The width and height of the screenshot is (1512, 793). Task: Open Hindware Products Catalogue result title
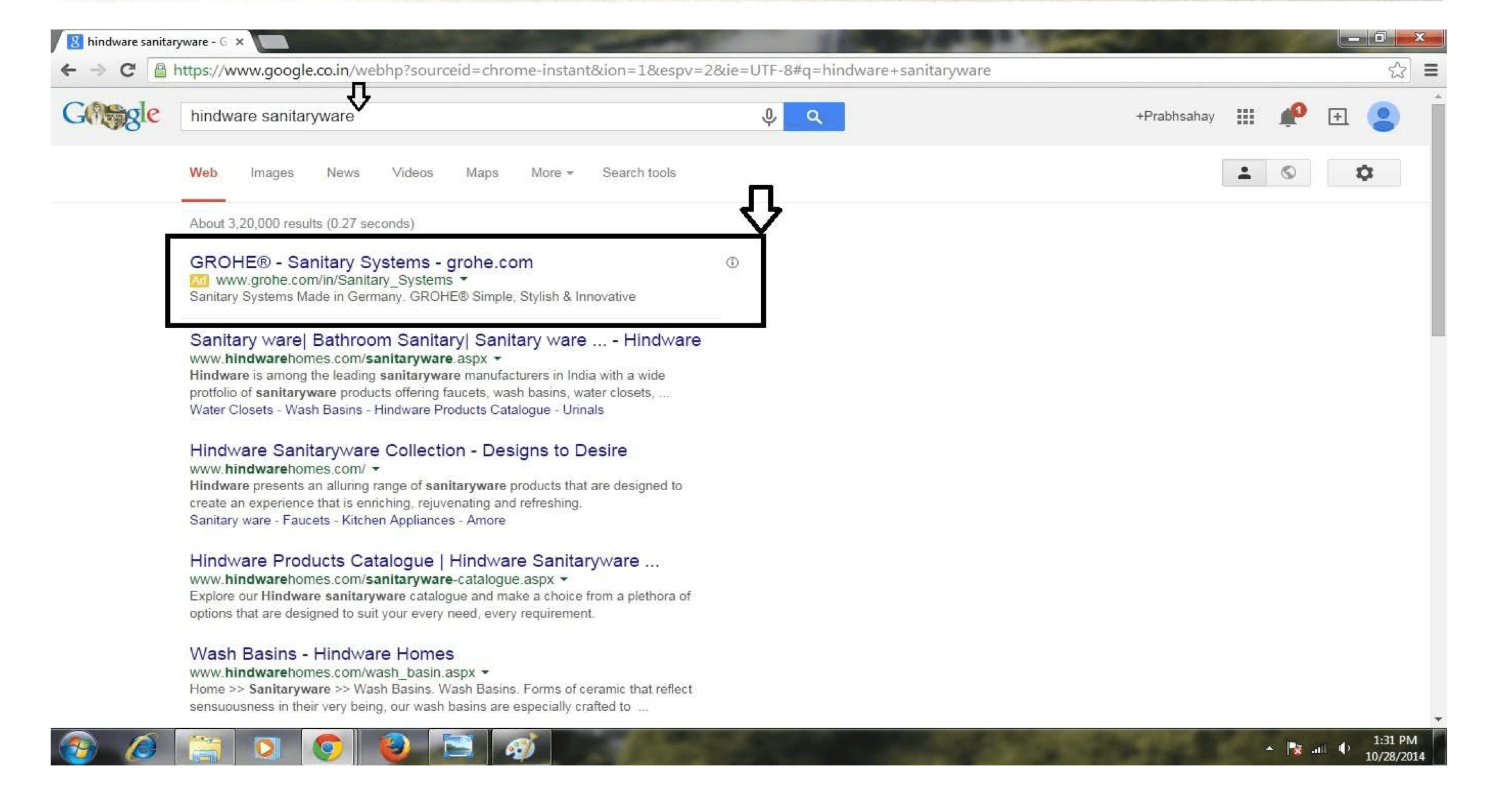(x=424, y=561)
